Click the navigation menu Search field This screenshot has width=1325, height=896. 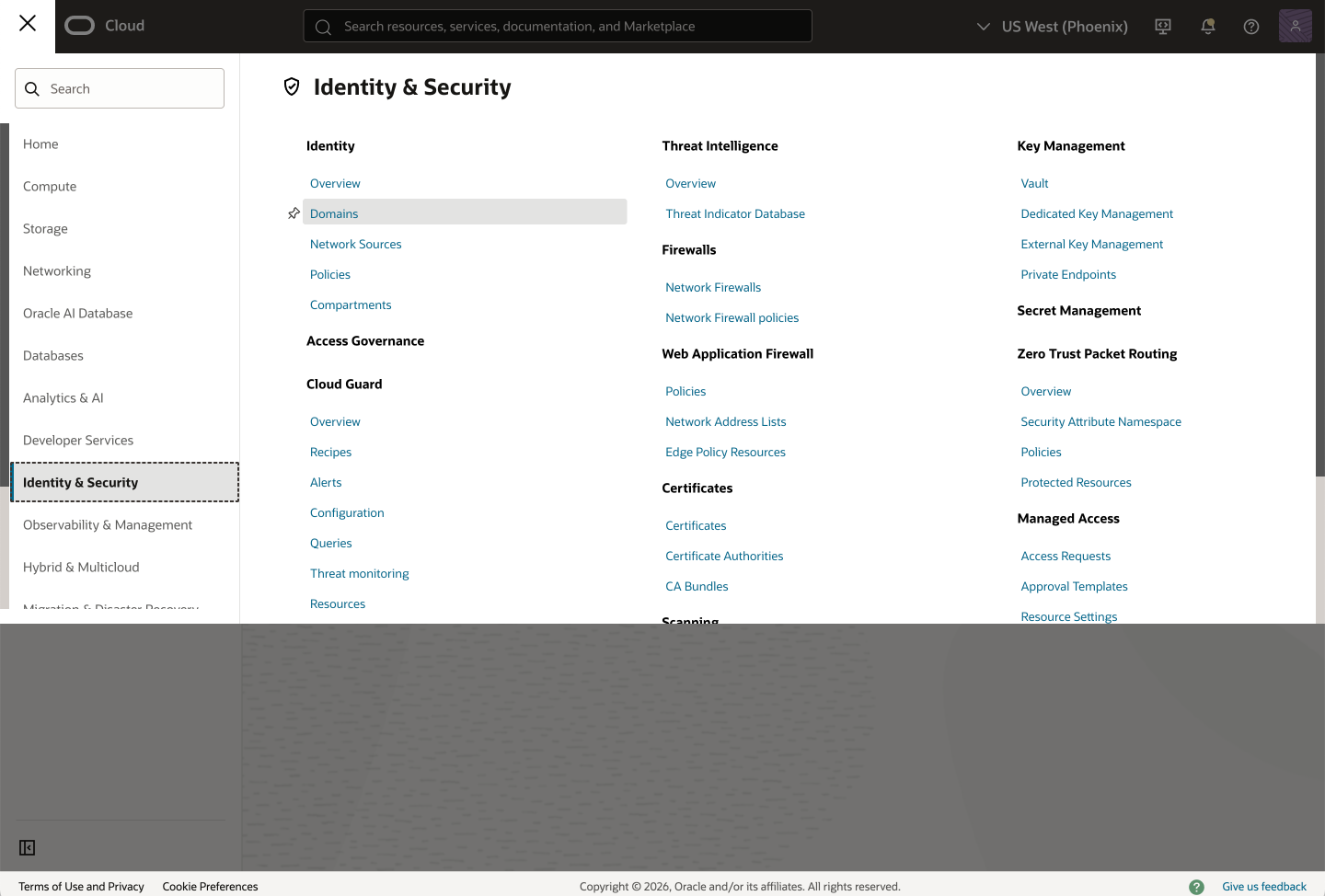(120, 88)
